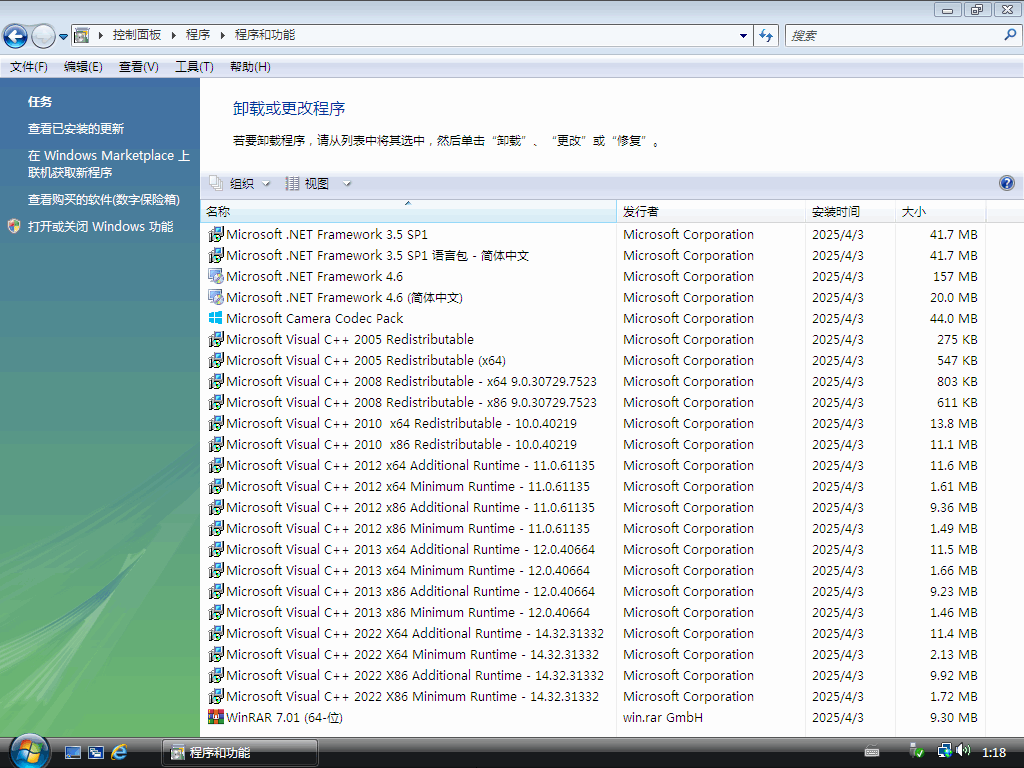Expand the address bar history dropdown
Screen dimensions: 1024x768
point(743,36)
